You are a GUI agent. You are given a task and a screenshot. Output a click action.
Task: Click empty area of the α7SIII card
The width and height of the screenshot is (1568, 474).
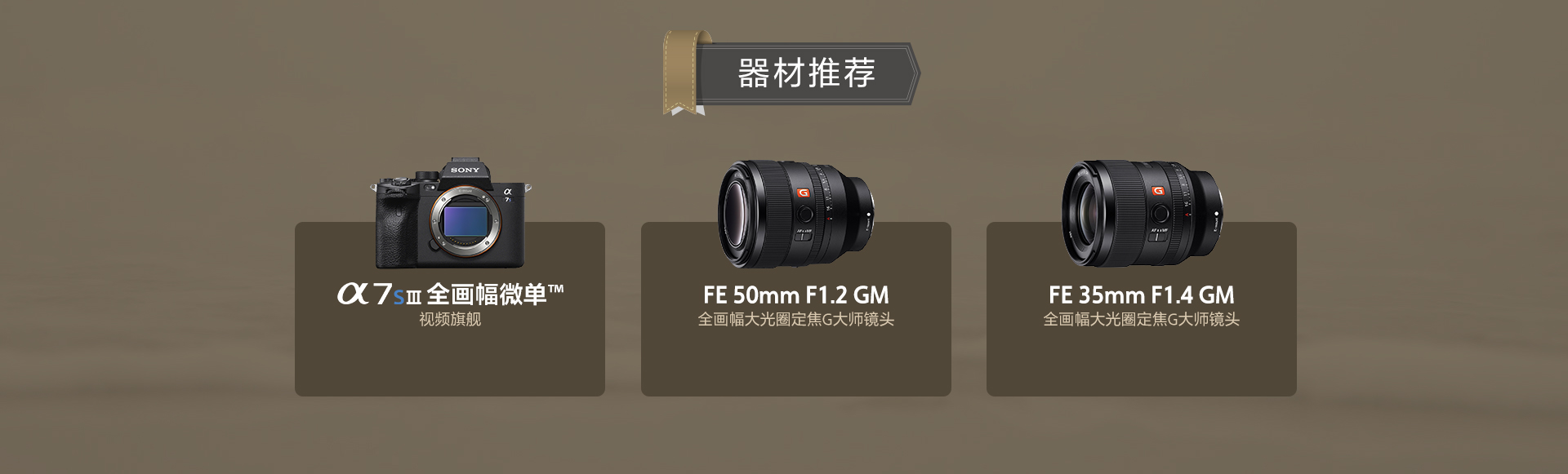[x=450, y=363]
